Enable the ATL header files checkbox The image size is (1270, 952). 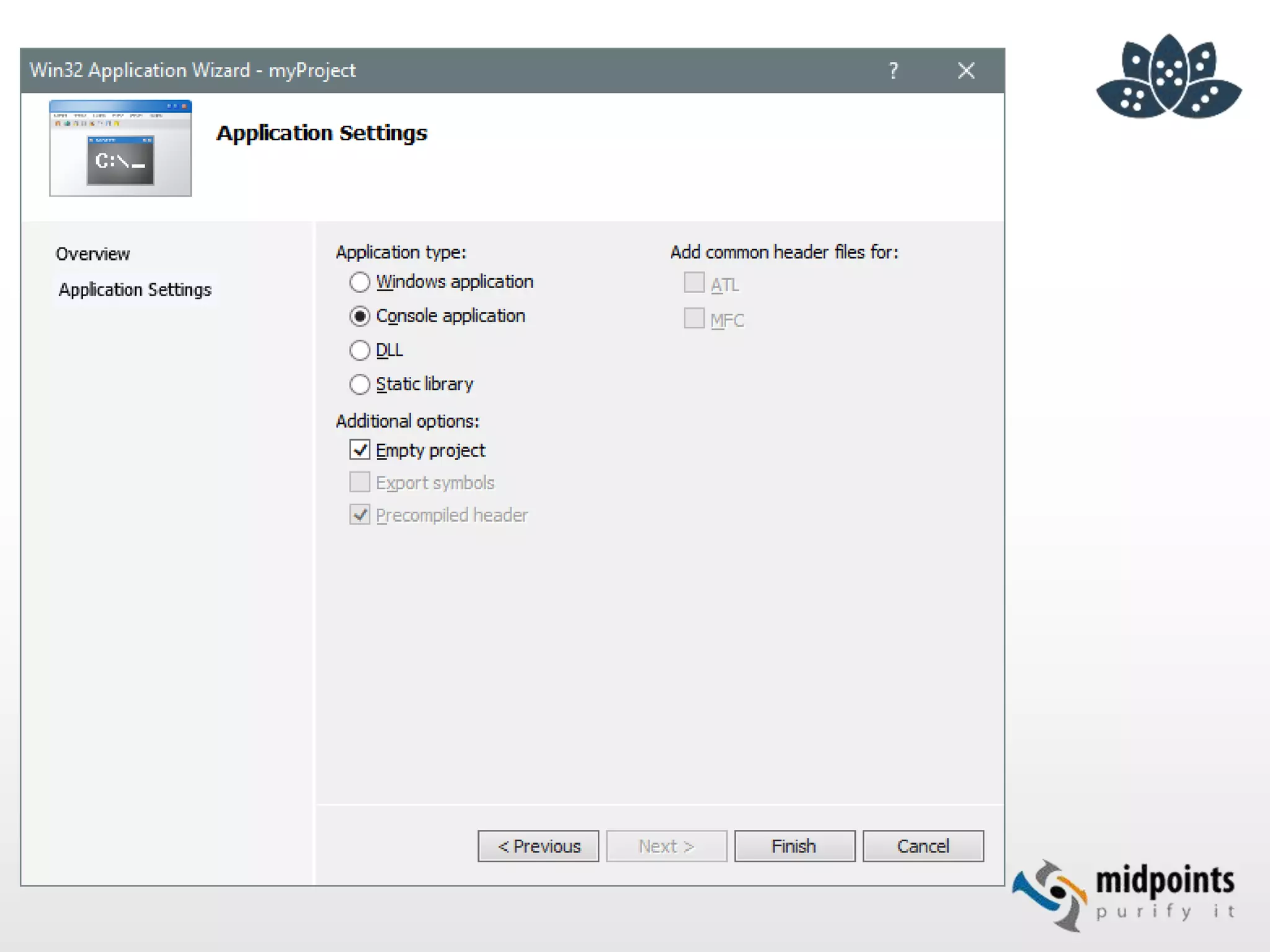[x=694, y=283]
